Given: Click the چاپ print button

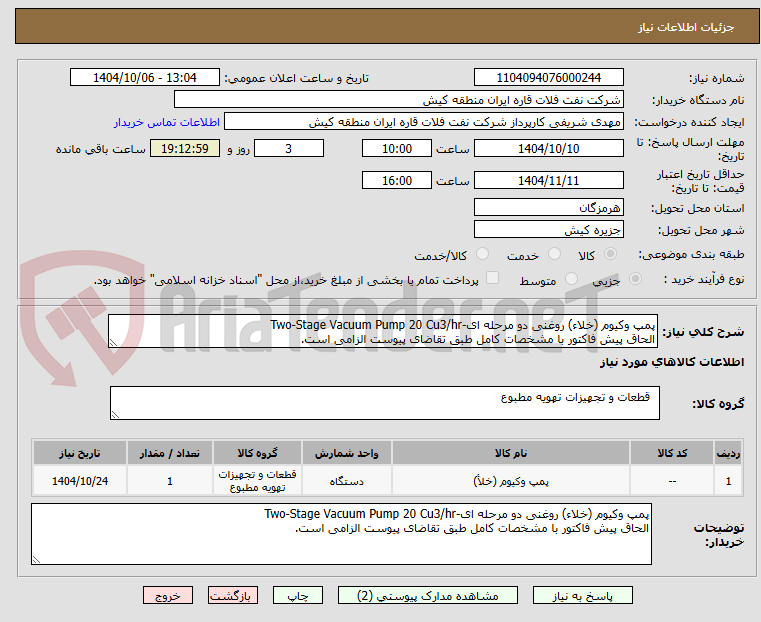Looking at the screenshot, I should [298, 596].
